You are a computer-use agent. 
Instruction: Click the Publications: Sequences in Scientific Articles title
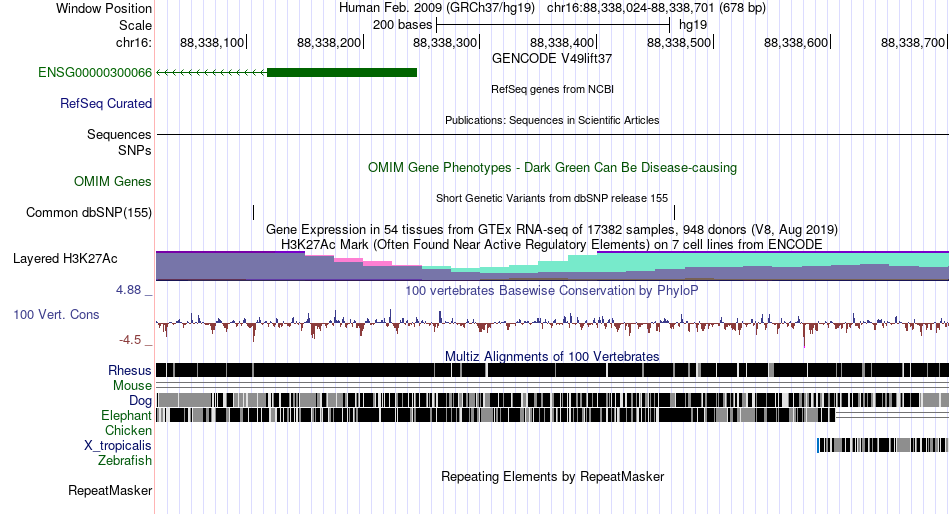pos(552,120)
